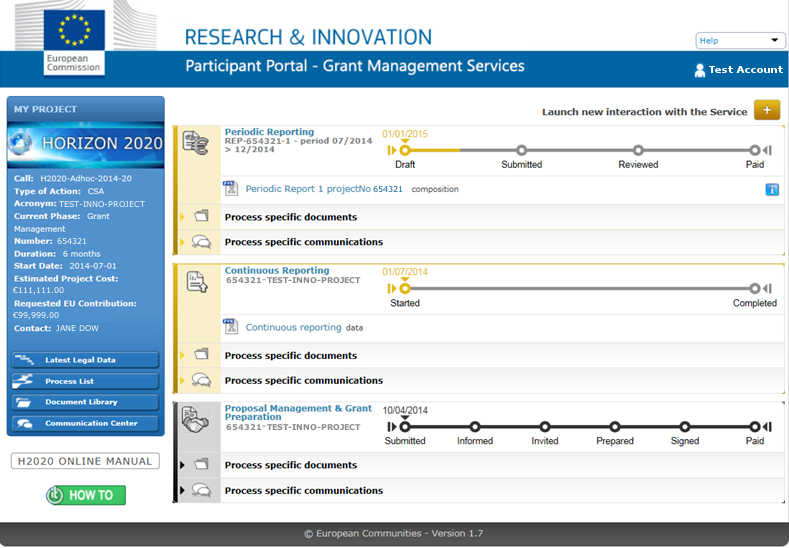The height and width of the screenshot is (548, 789).
Task: Click folder icon in Proposal Management documents row
Action: click(201, 464)
